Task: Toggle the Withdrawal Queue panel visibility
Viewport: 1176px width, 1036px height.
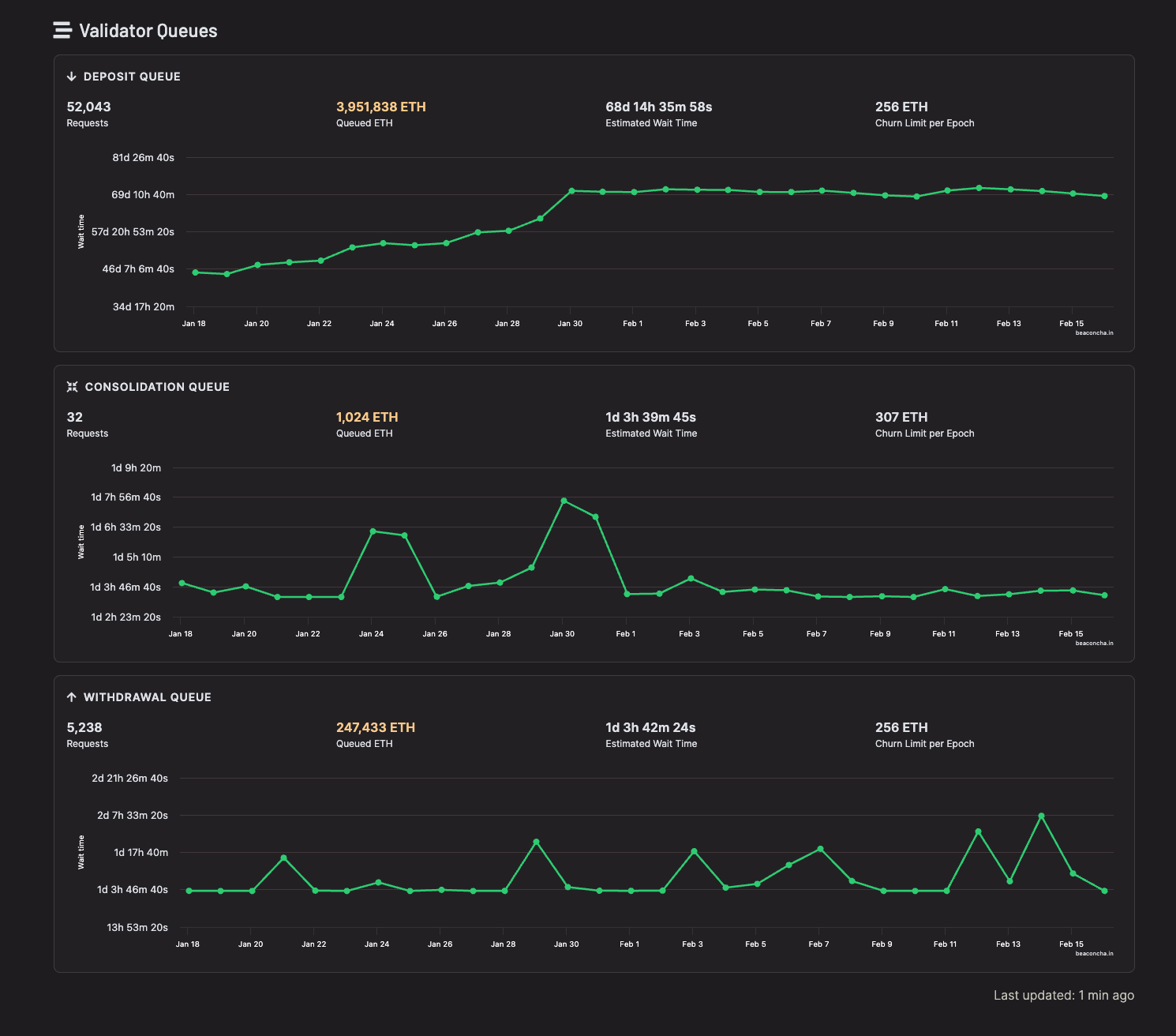Action: (148, 697)
